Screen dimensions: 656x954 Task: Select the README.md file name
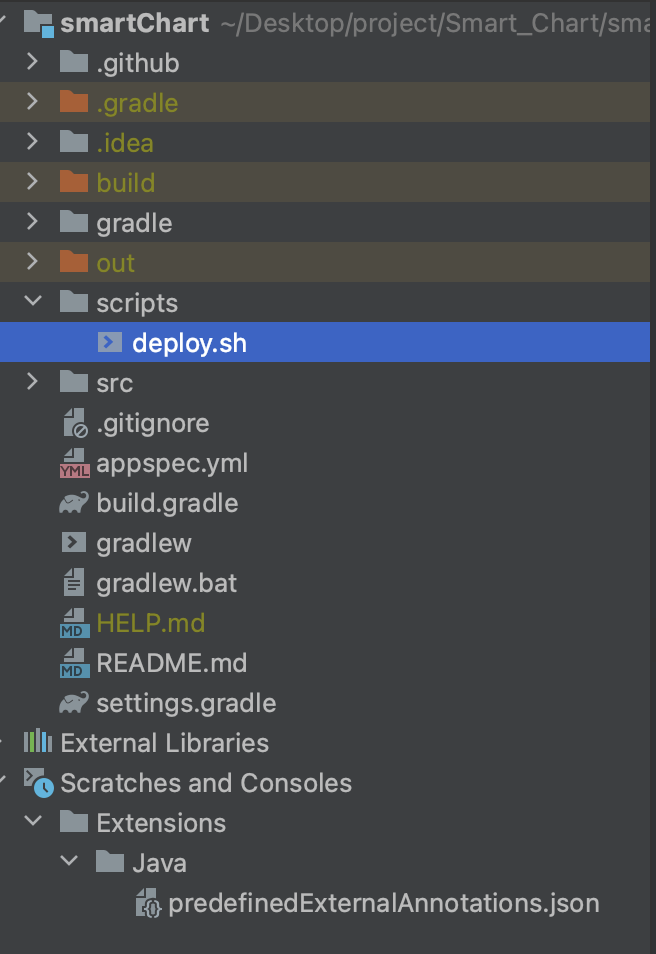[x=172, y=663]
